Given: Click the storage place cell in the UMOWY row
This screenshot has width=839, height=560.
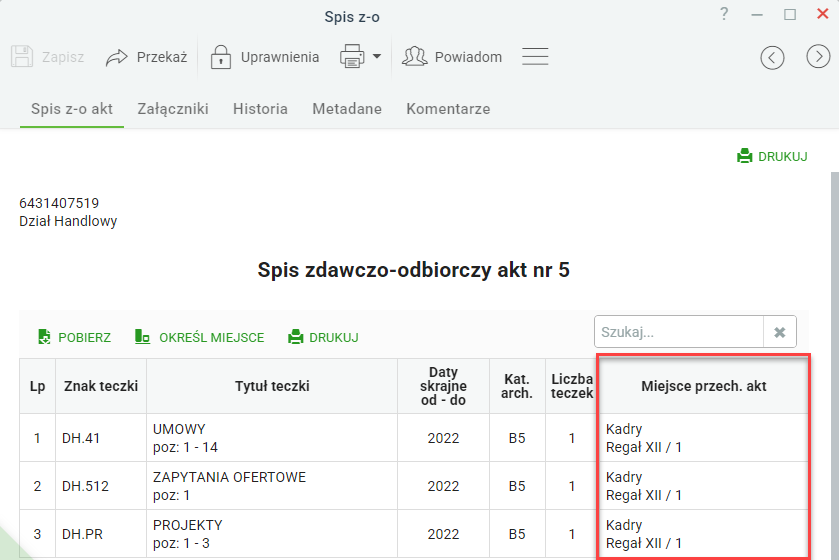Looking at the screenshot, I should [x=703, y=438].
